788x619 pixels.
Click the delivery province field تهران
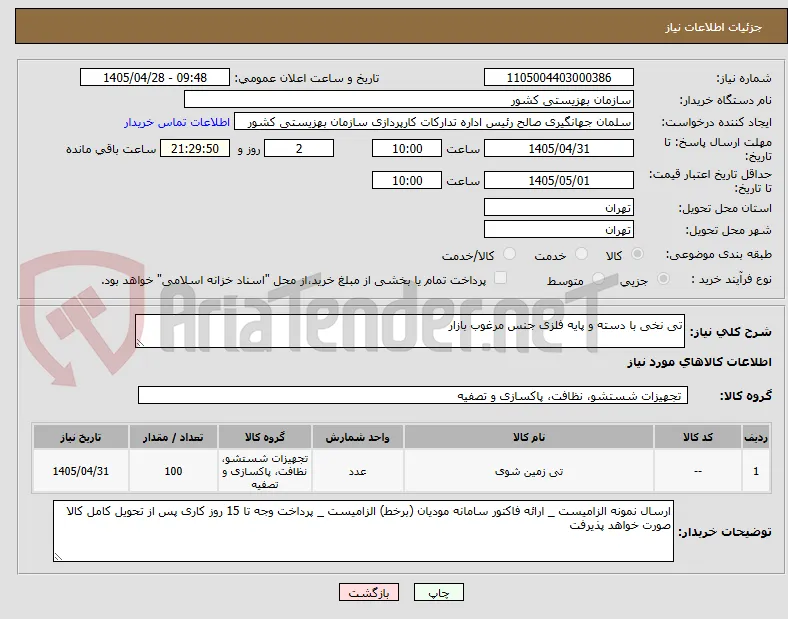click(x=558, y=208)
